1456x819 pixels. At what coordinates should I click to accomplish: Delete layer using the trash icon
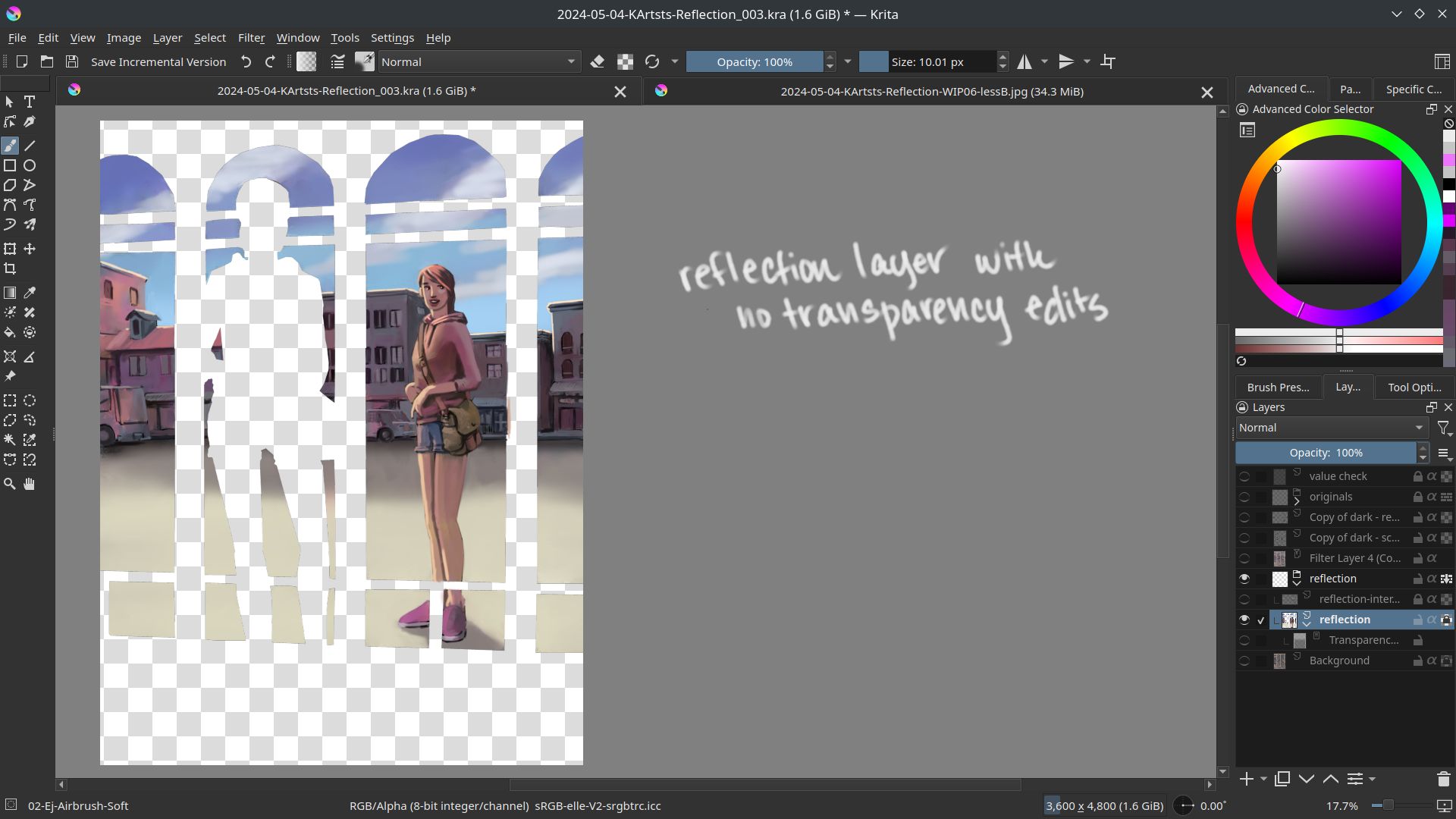tap(1443, 779)
